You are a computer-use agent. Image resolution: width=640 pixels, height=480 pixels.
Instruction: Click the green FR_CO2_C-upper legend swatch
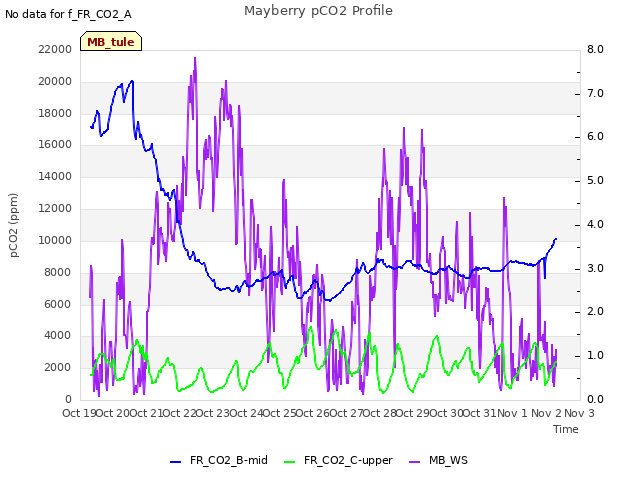pyautogui.click(x=289, y=462)
